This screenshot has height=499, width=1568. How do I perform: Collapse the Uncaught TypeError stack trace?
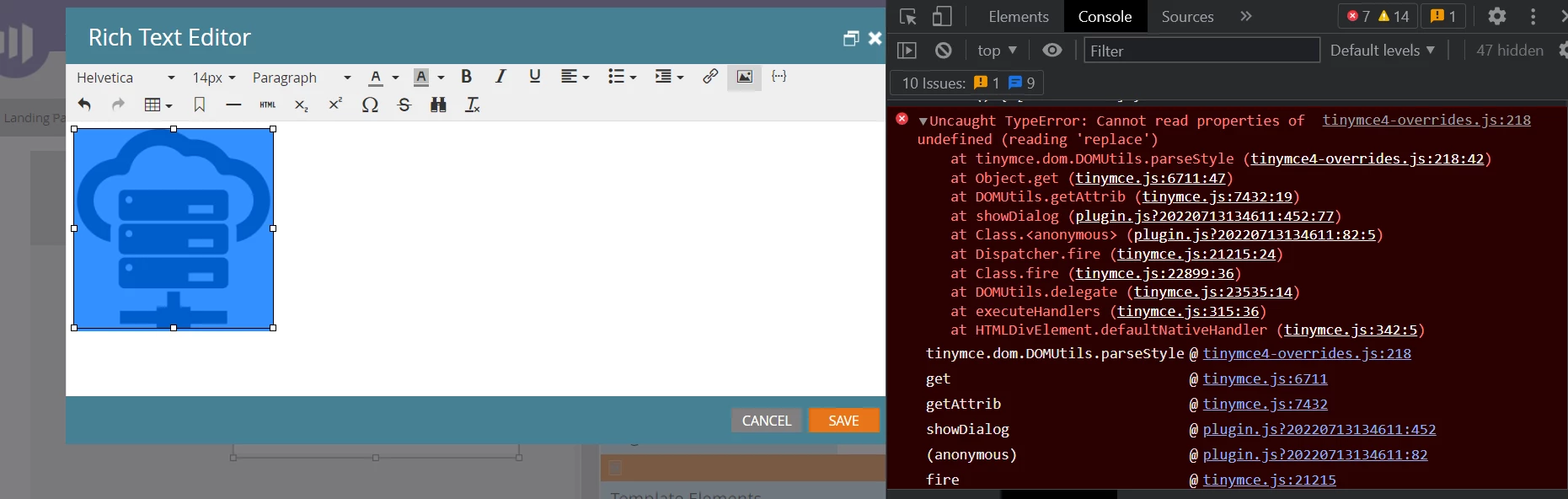(923, 121)
